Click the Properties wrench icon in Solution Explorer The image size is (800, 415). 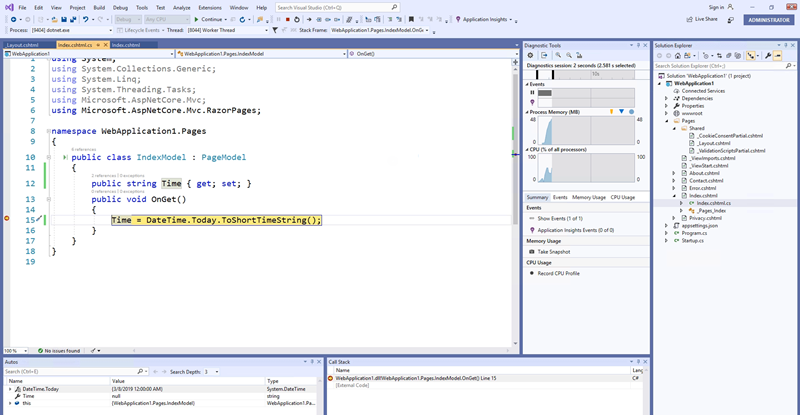tap(766, 55)
